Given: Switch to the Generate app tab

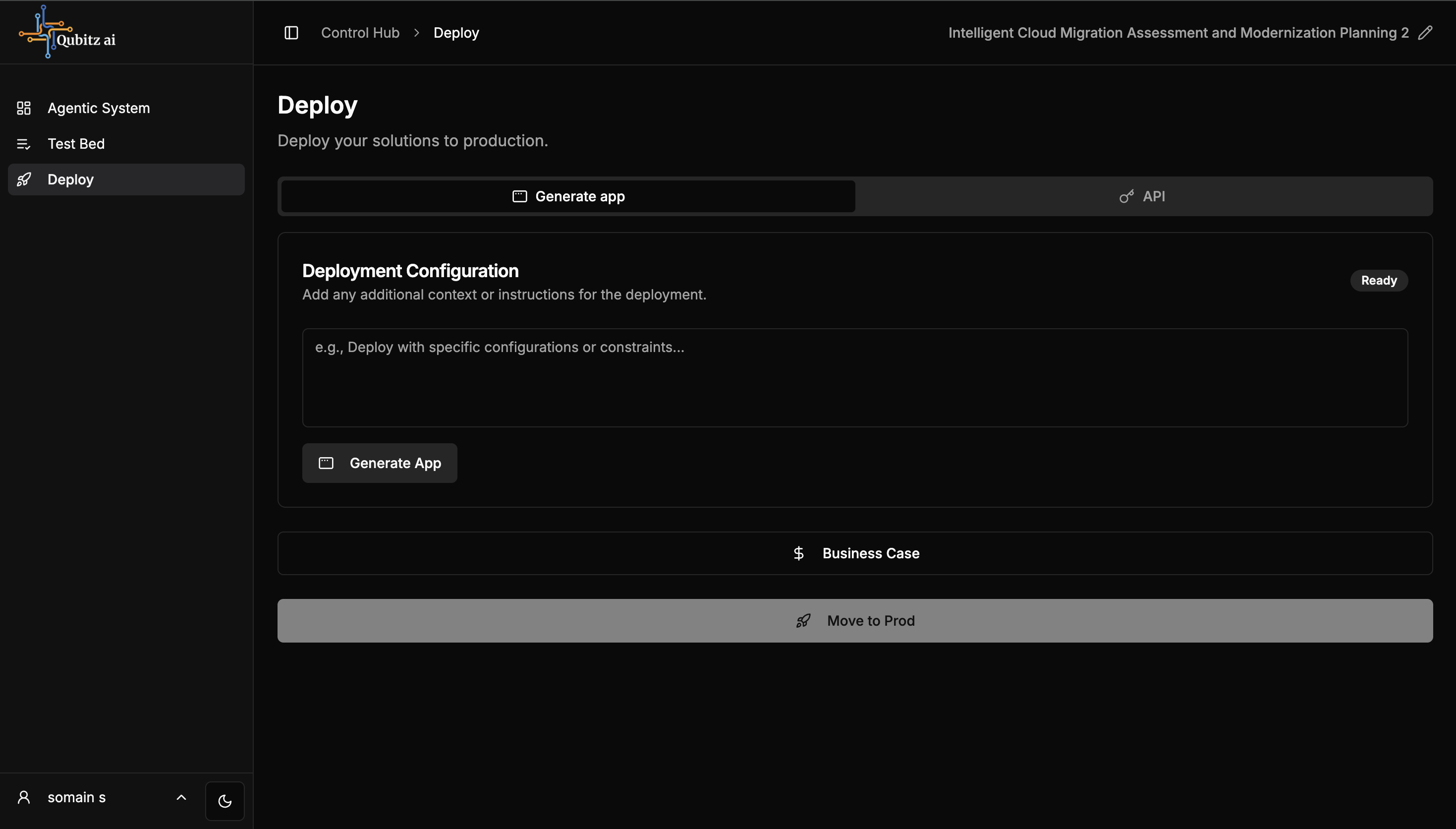Looking at the screenshot, I should (x=568, y=196).
